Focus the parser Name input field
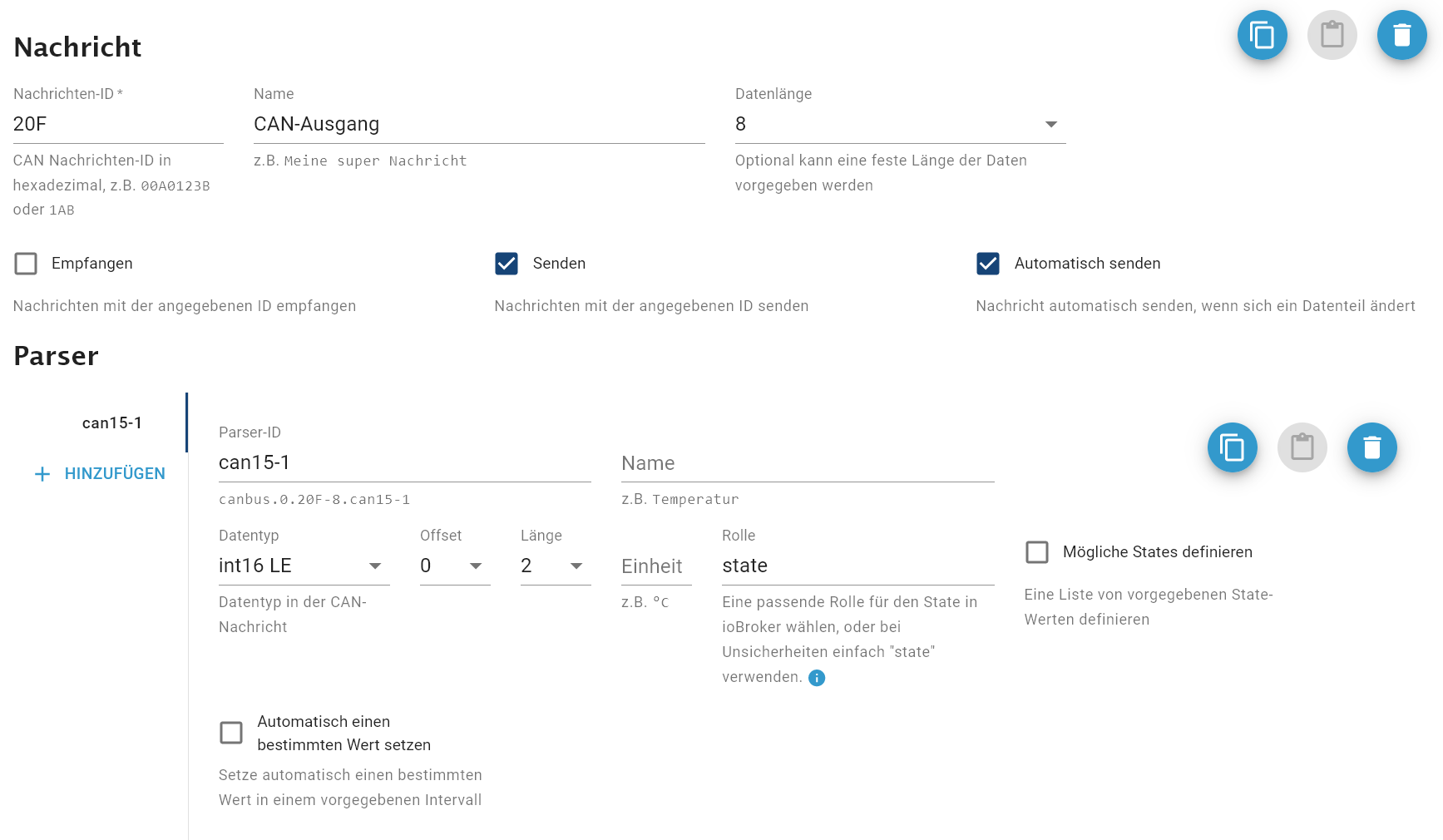This screenshot has height=840, width=1443. click(807, 463)
